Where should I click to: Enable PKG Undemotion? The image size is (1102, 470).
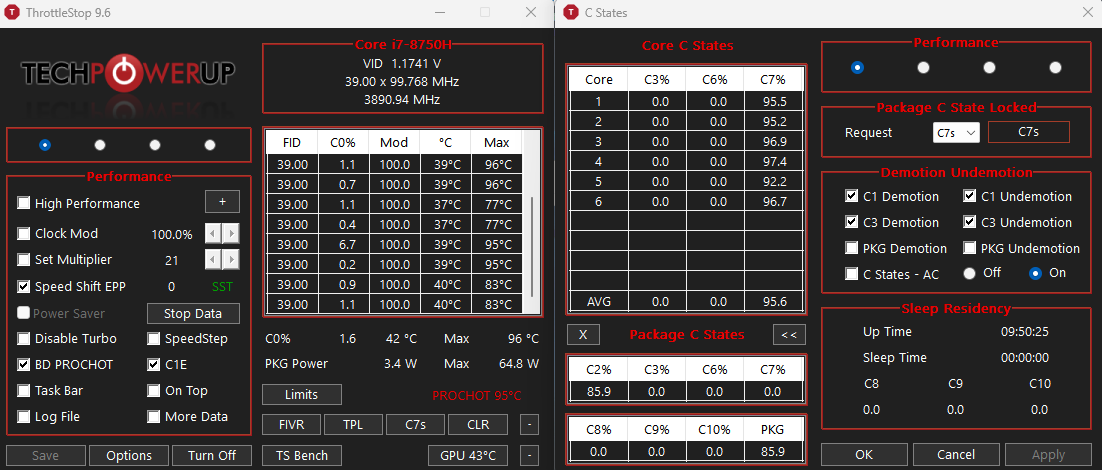(x=970, y=248)
